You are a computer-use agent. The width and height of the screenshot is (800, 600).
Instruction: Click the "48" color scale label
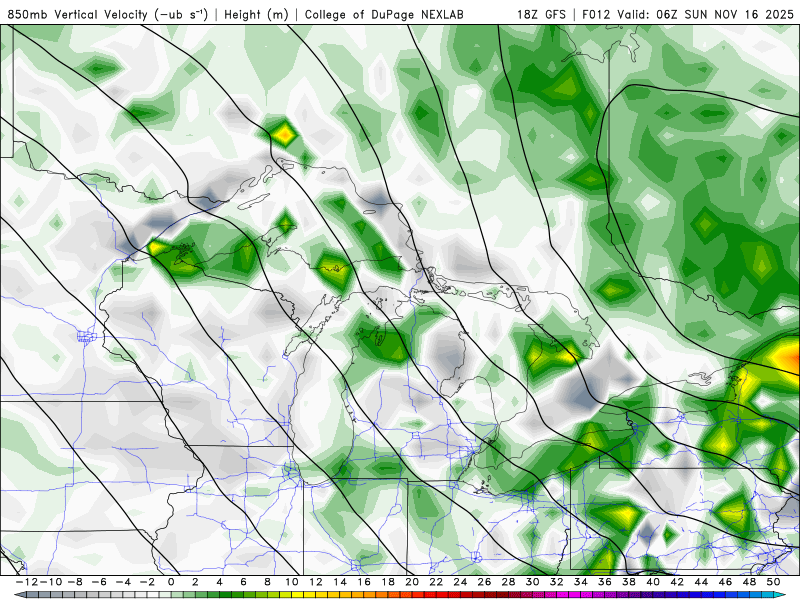click(749, 582)
